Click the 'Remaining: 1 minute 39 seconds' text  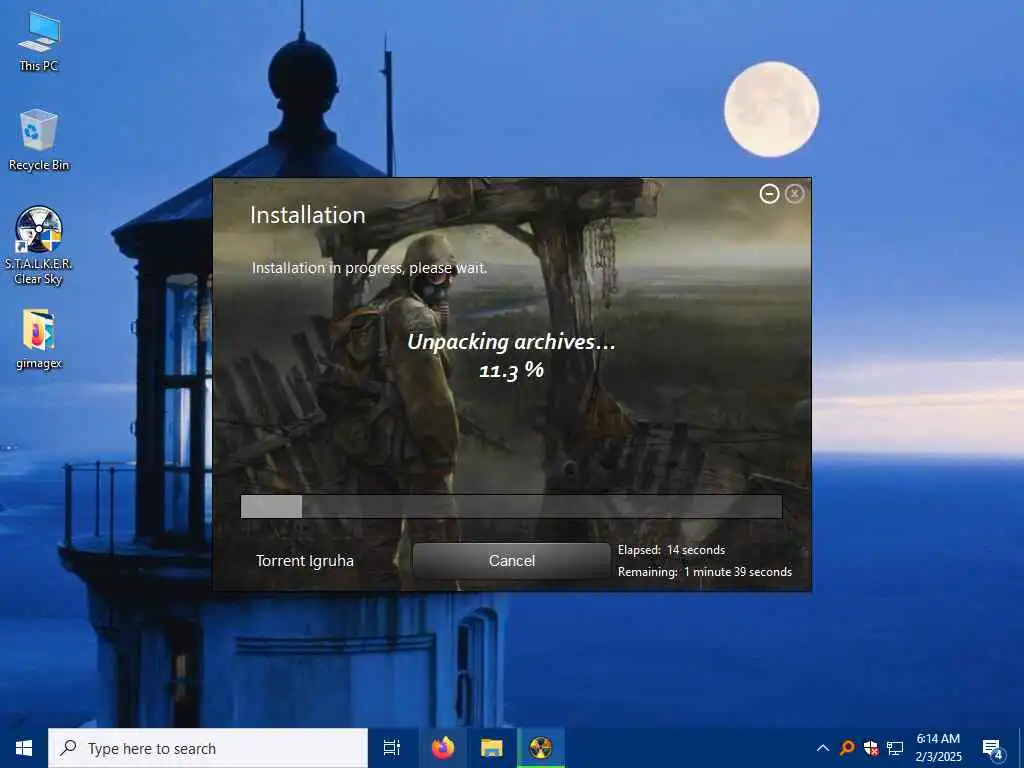click(x=705, y=571)
